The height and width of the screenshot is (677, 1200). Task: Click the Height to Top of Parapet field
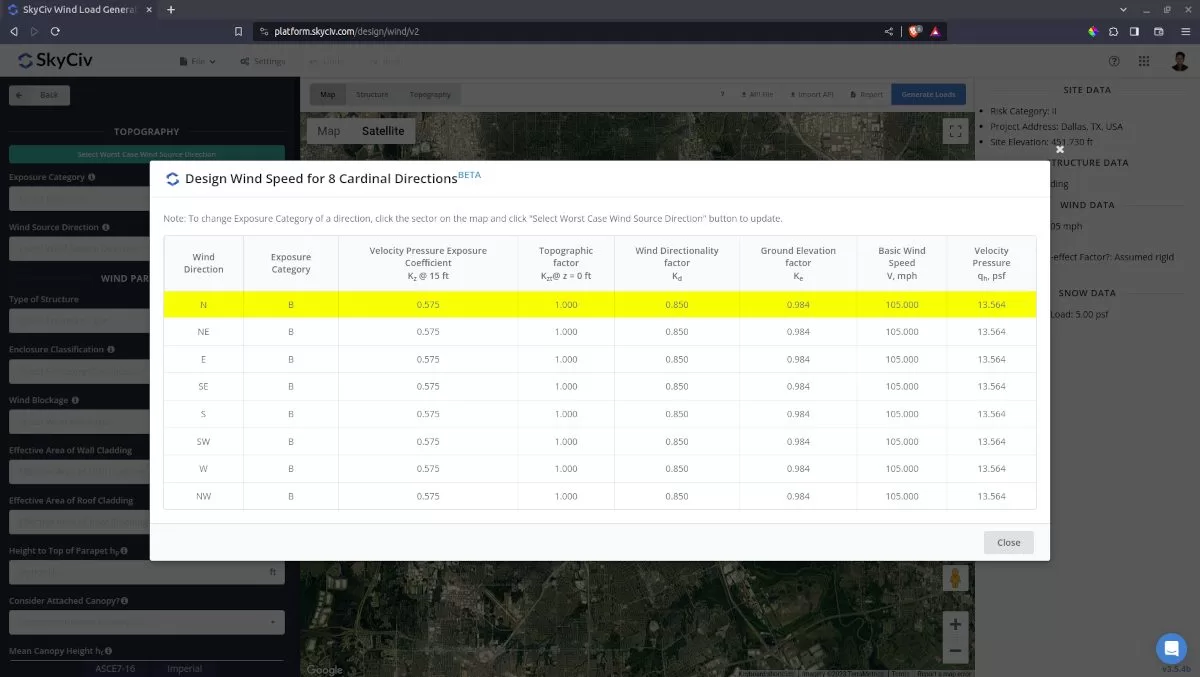[x=147, y=572]
